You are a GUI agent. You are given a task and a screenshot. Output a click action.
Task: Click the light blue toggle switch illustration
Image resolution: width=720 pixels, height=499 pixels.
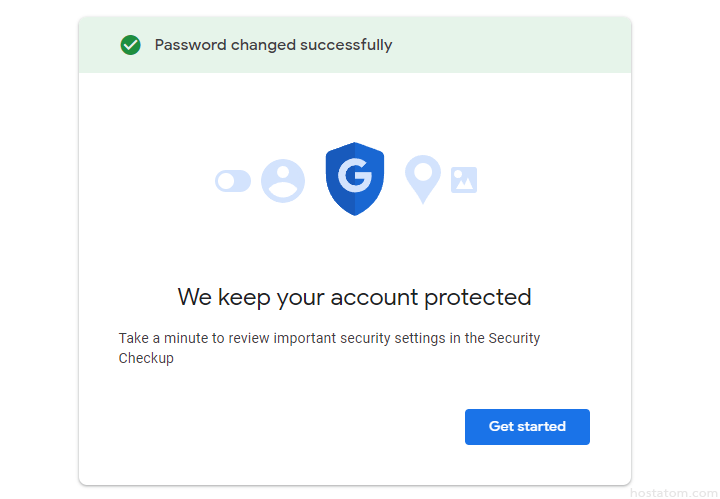click(233, 181)
